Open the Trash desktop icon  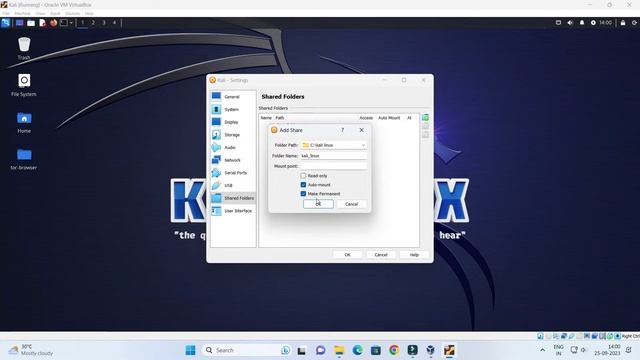24,48
